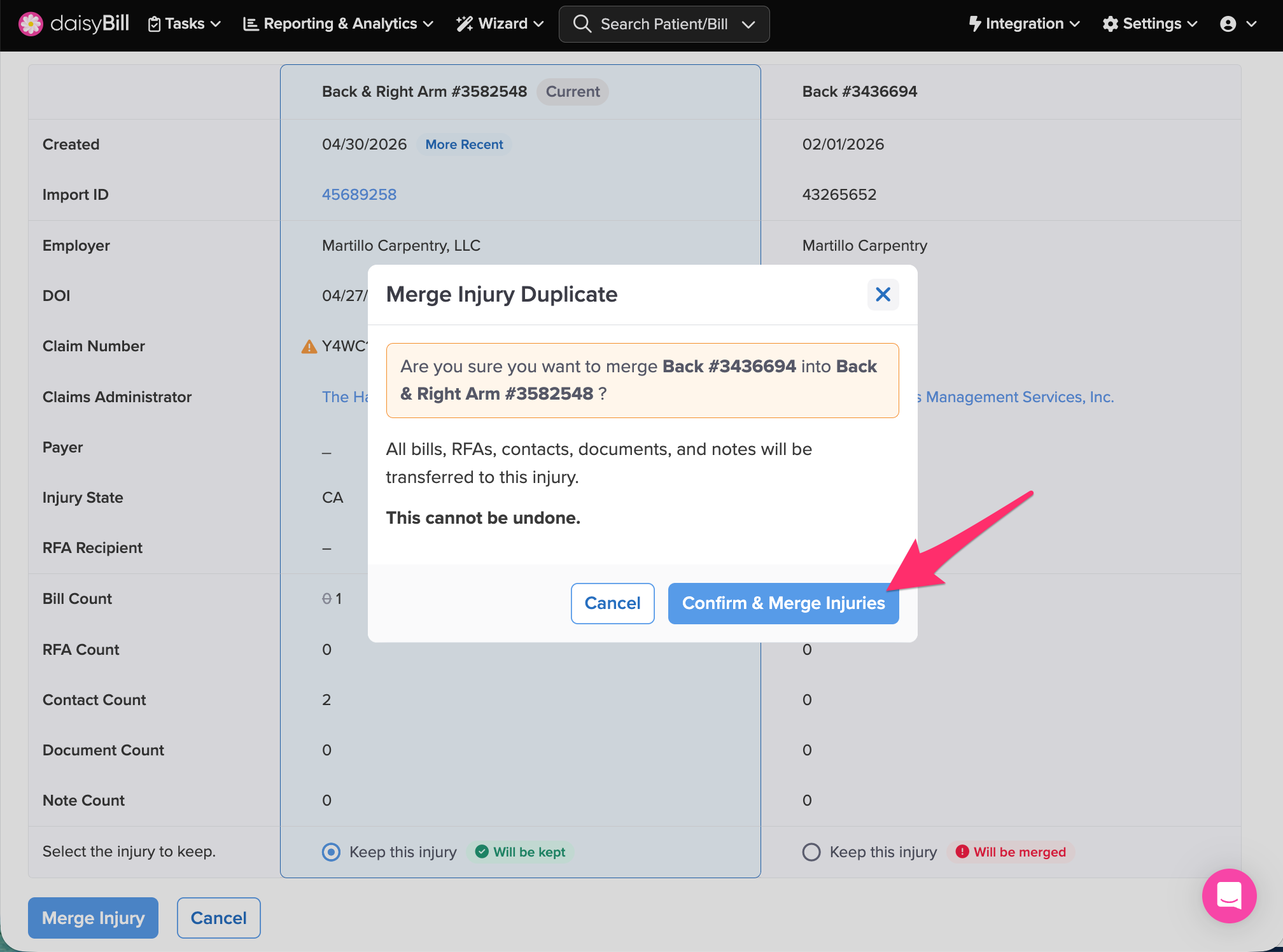The width and height of the screenshot is (1283, 952).
Task: Click the Settings gear icon
Action: pos(1110,24)
